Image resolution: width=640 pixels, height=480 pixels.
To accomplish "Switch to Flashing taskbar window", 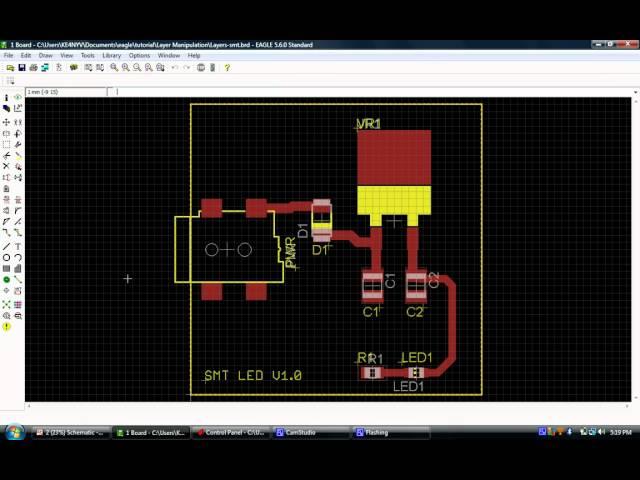I will [391, 432].
